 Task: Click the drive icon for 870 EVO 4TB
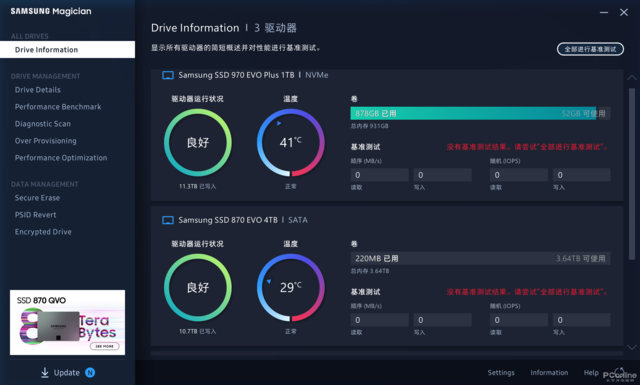tap(168, 220)
